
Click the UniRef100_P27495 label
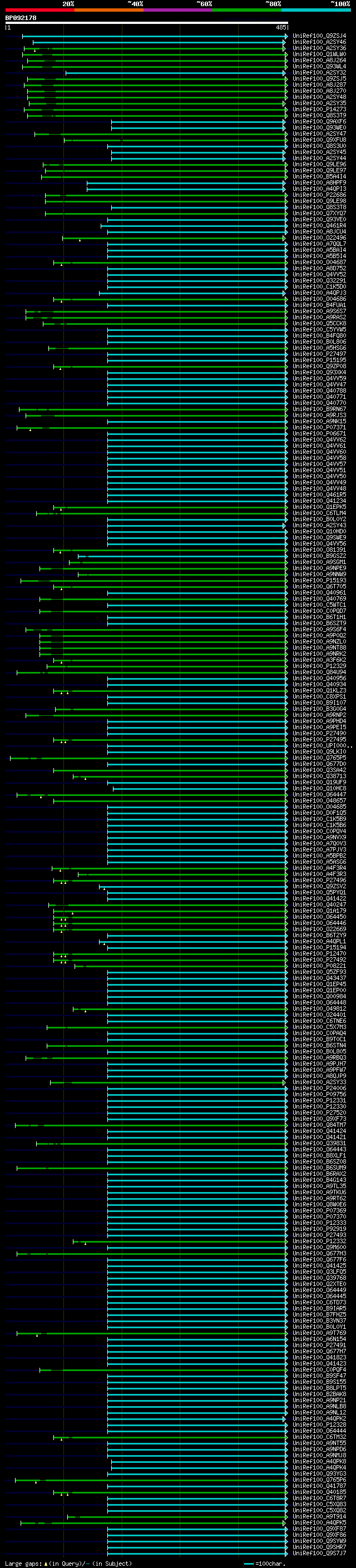click(x=319, y=740)
